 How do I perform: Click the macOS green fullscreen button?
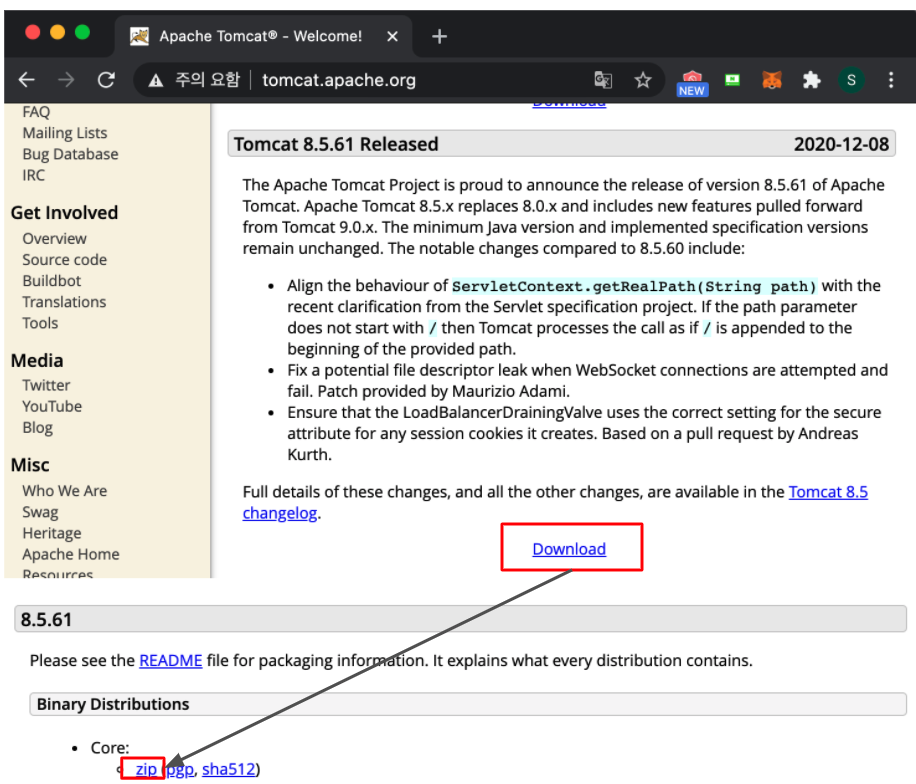coord(82,32)
